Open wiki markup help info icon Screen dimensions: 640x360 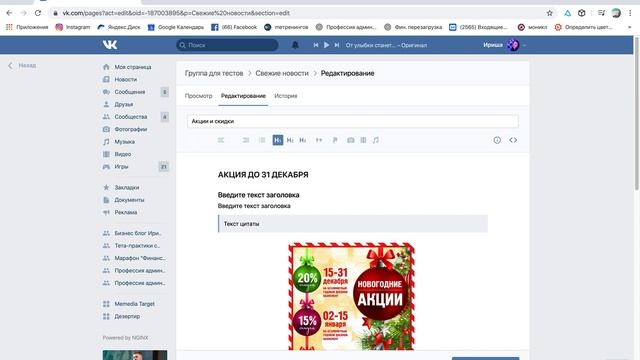[x=497, y=140]
